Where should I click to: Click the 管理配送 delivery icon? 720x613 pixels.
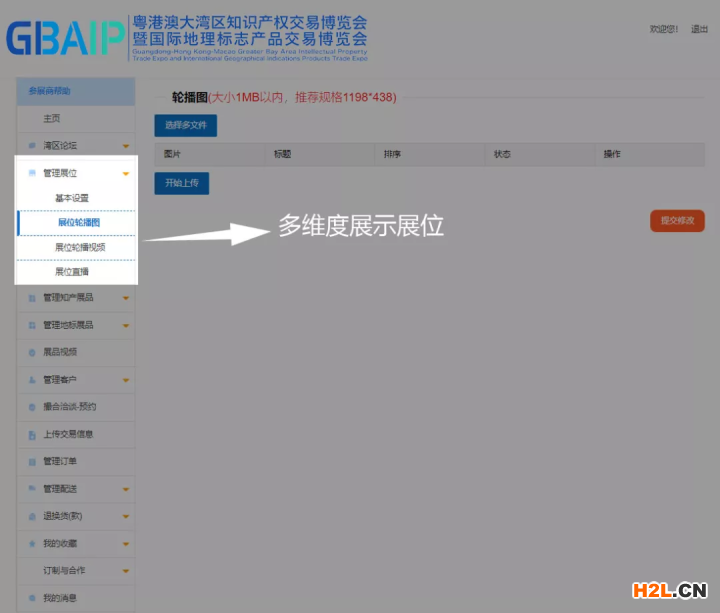pos(32,489)
